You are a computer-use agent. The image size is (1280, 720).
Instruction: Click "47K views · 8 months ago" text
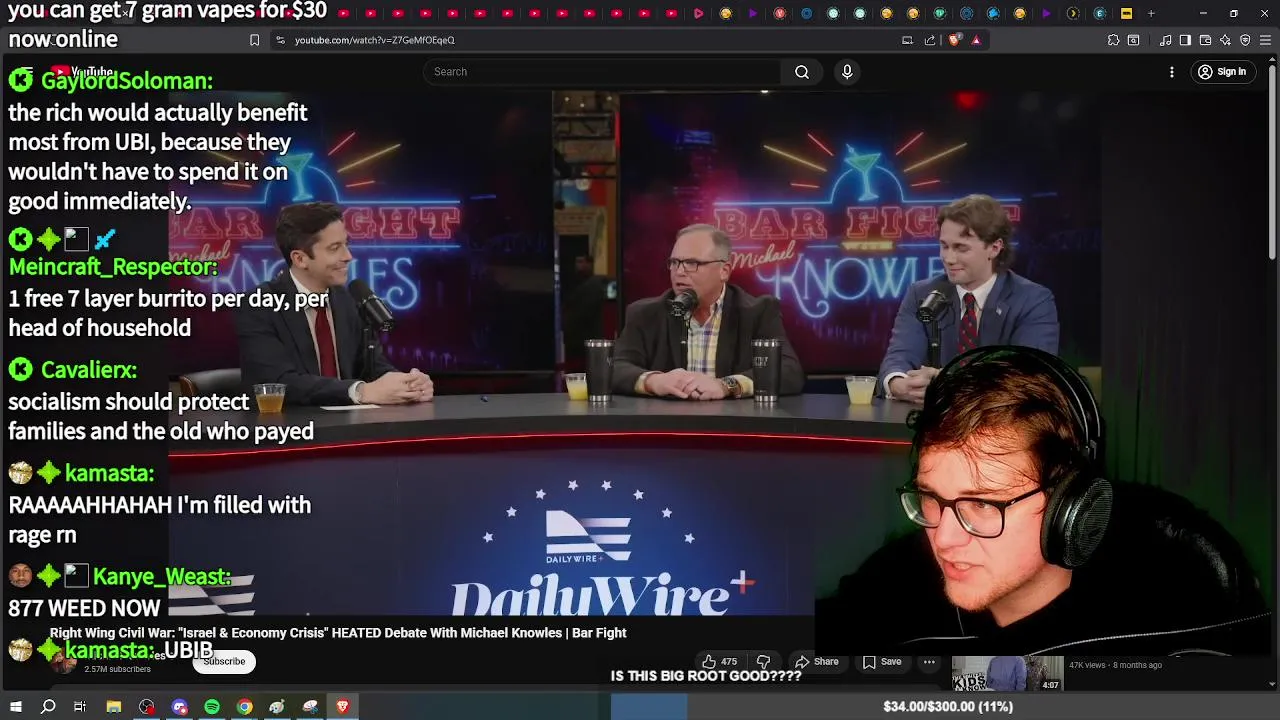[1115, 665]
